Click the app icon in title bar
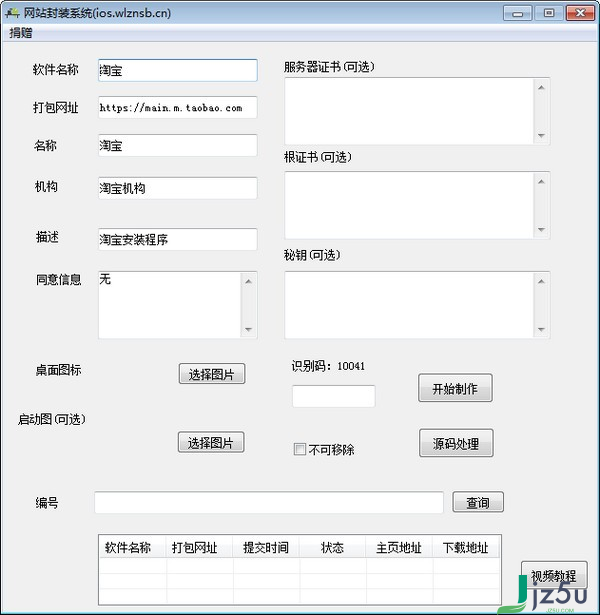 [x=12, y=13]
